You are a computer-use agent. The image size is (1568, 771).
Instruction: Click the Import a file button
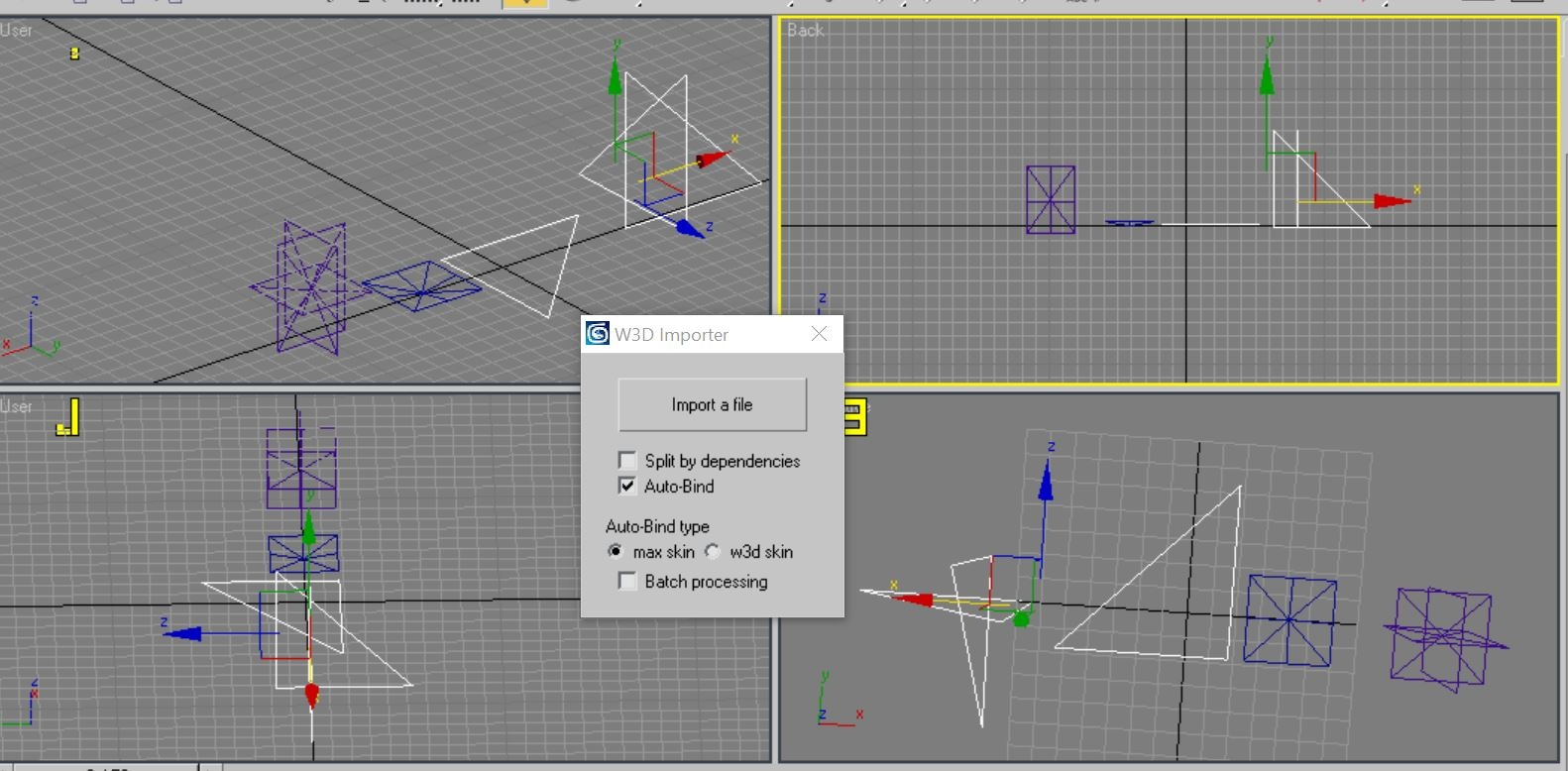coord(712,404)
